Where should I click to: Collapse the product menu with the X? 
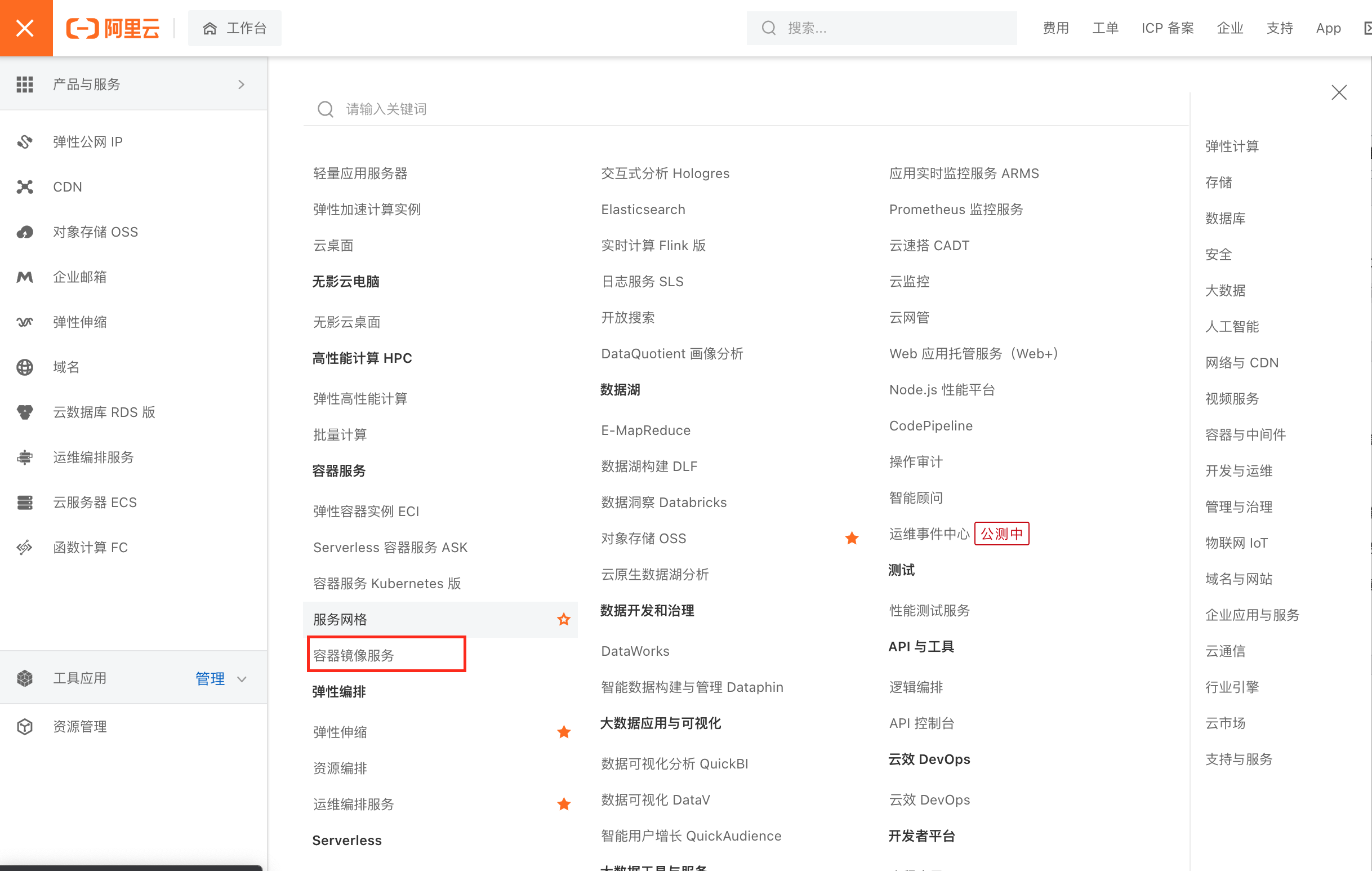26,28
